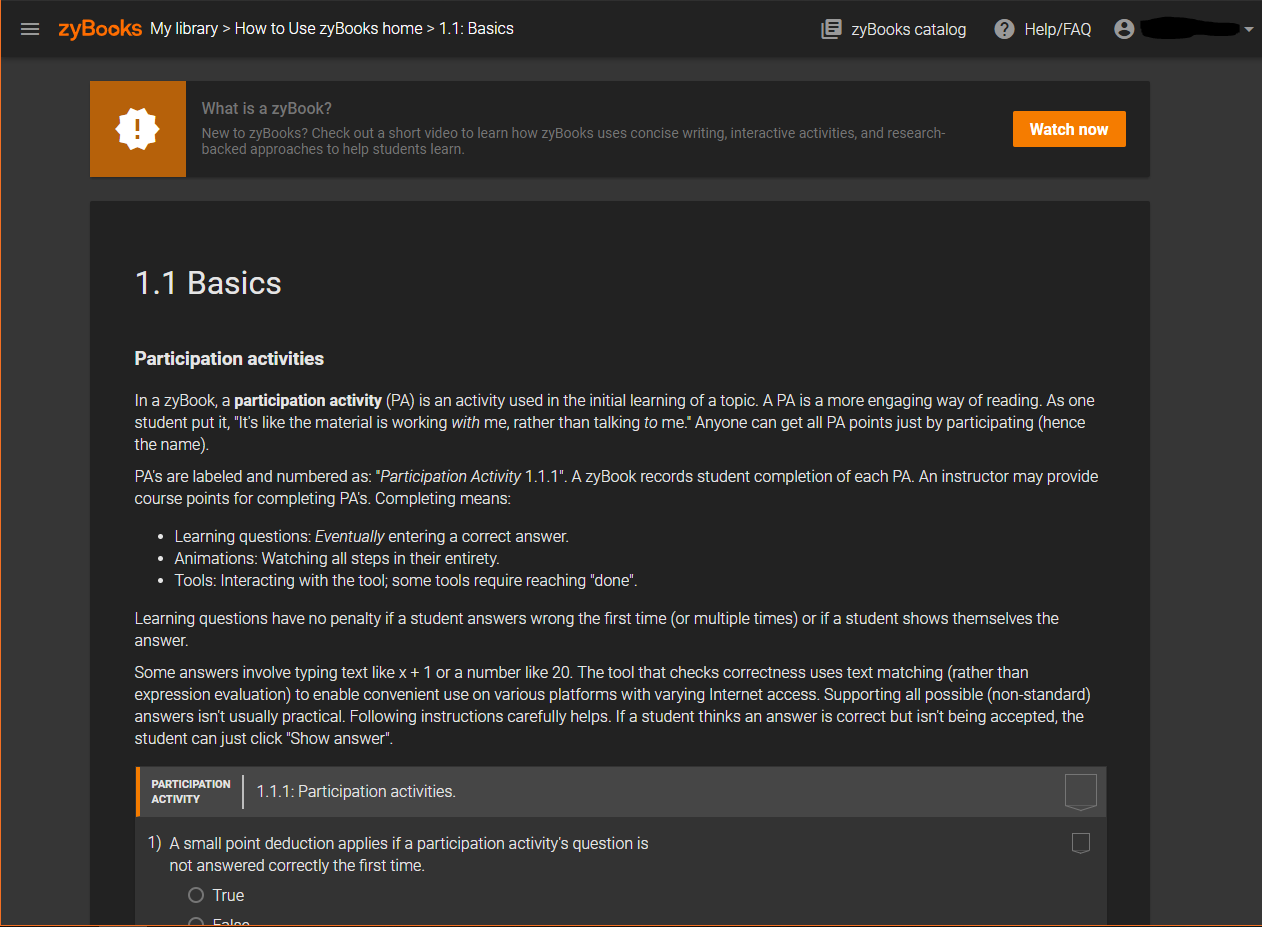Click the orange alert badge icon

(x=138, y=129)
